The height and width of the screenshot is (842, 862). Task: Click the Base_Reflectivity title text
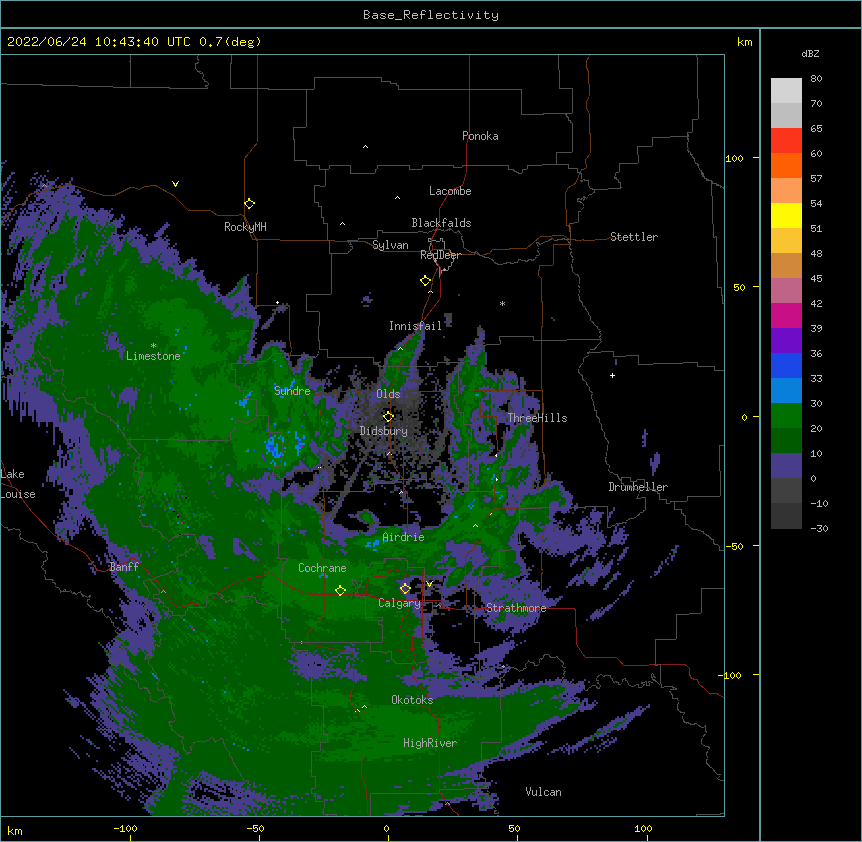click(x=431, y=15)
